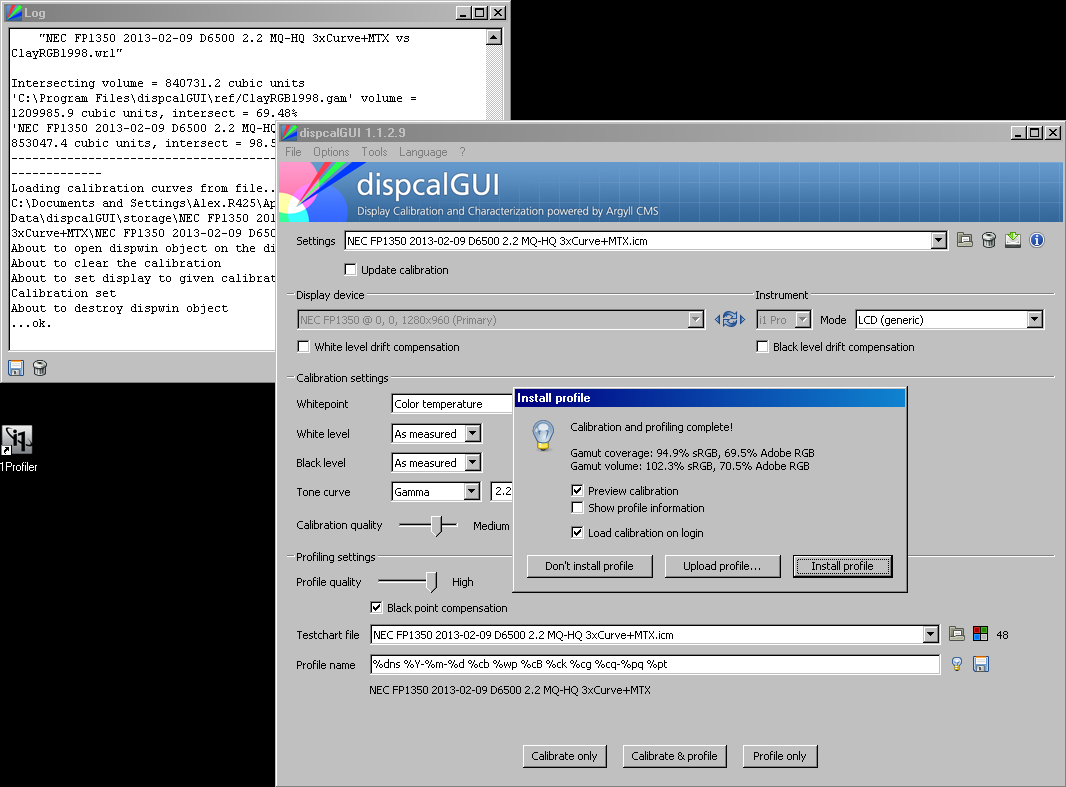Viewport: 1066px width, 787px height.
Task: Click the '...ok.' line in Log
Action: (x=31, y=323)
